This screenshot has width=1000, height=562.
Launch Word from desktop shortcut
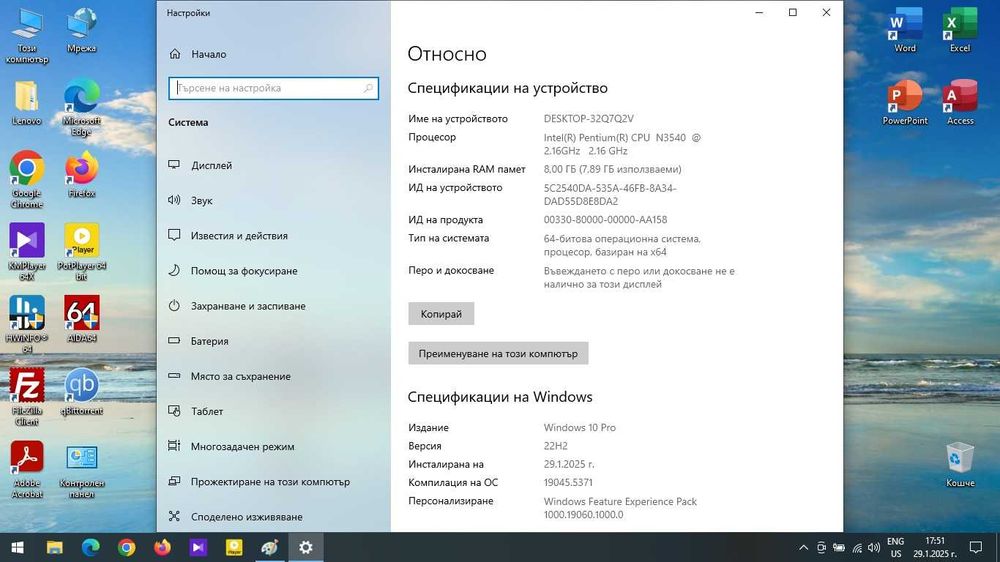(x=905, y=31)
